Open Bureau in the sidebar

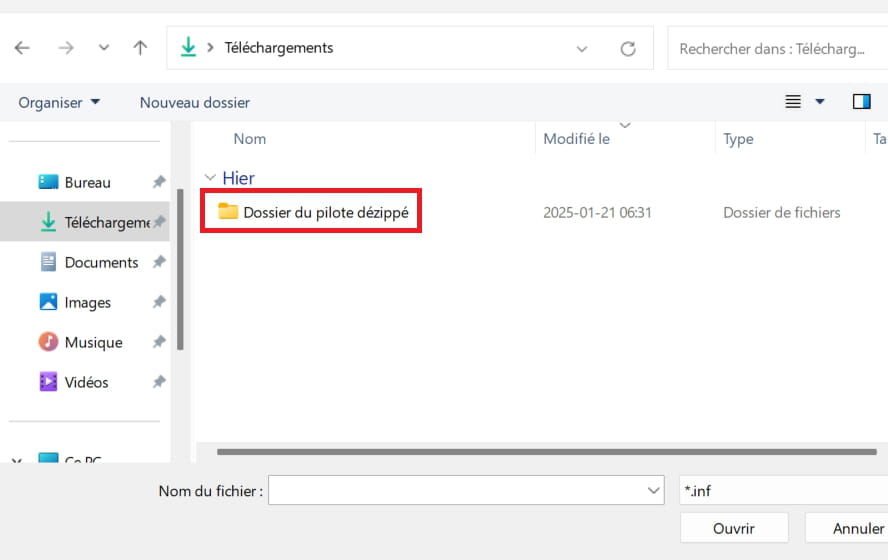(88, 182)
